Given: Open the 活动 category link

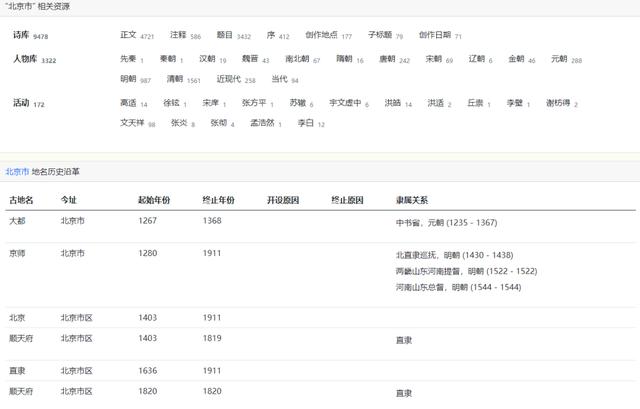Looking at the screenshot, I should click(x=21, y=102).
